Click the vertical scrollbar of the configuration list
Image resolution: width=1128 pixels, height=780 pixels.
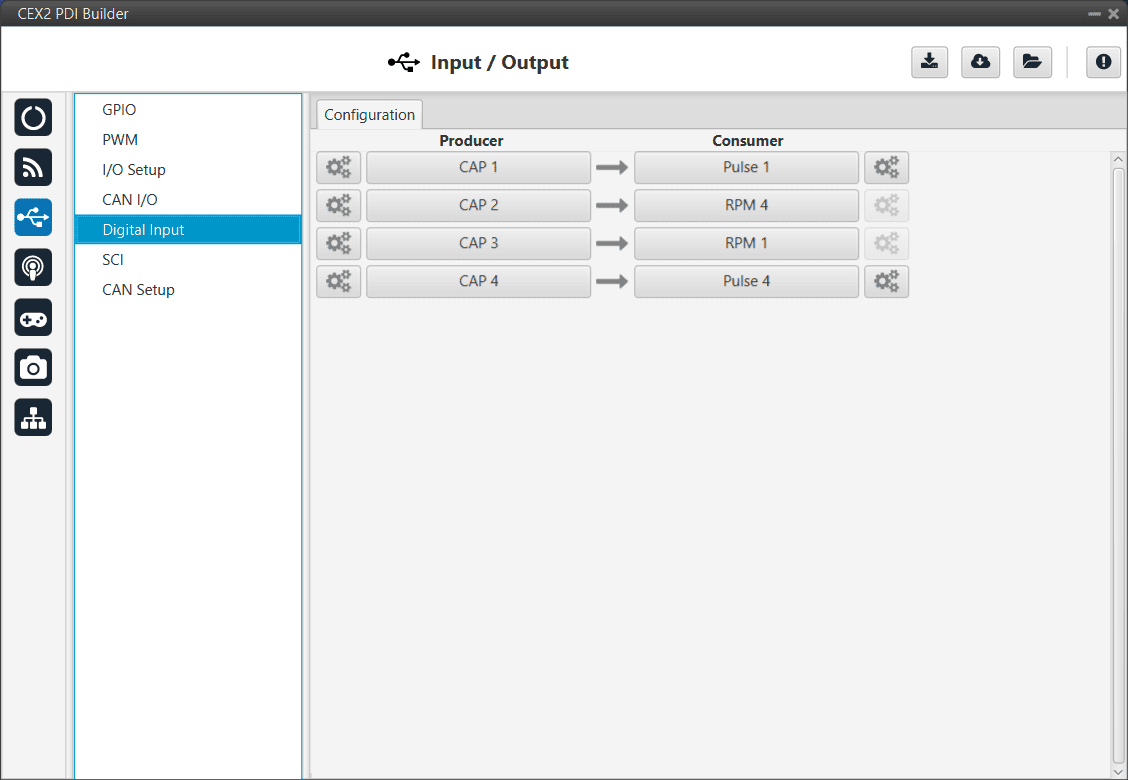click(x=1118, y=465)
